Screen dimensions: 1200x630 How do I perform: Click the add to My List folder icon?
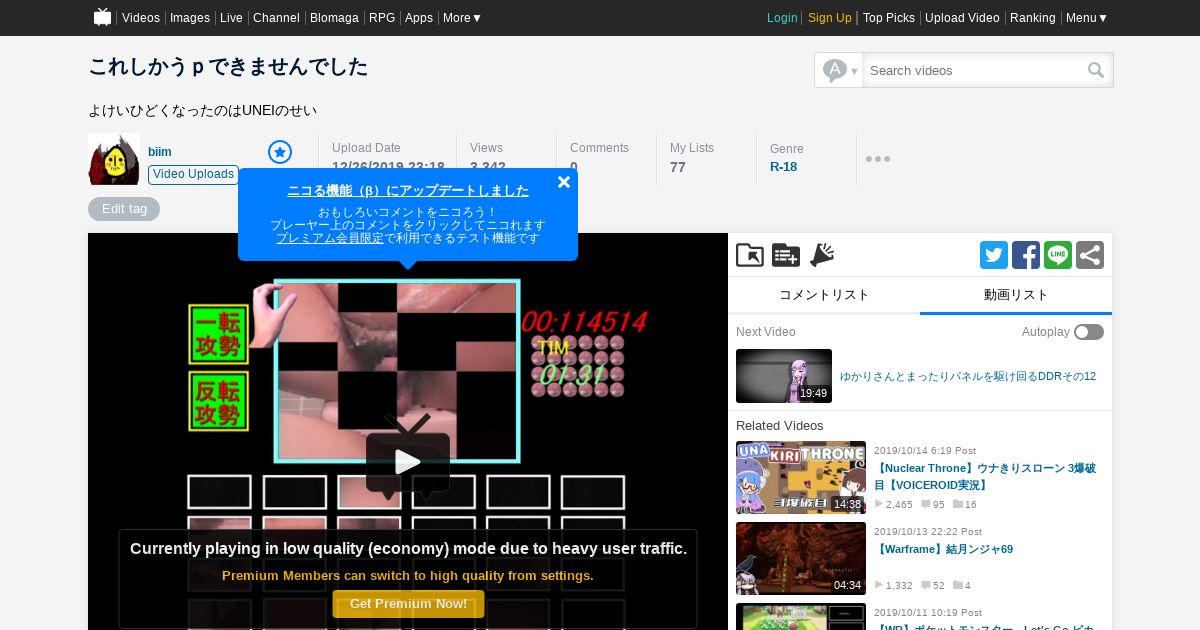point(750,255)
